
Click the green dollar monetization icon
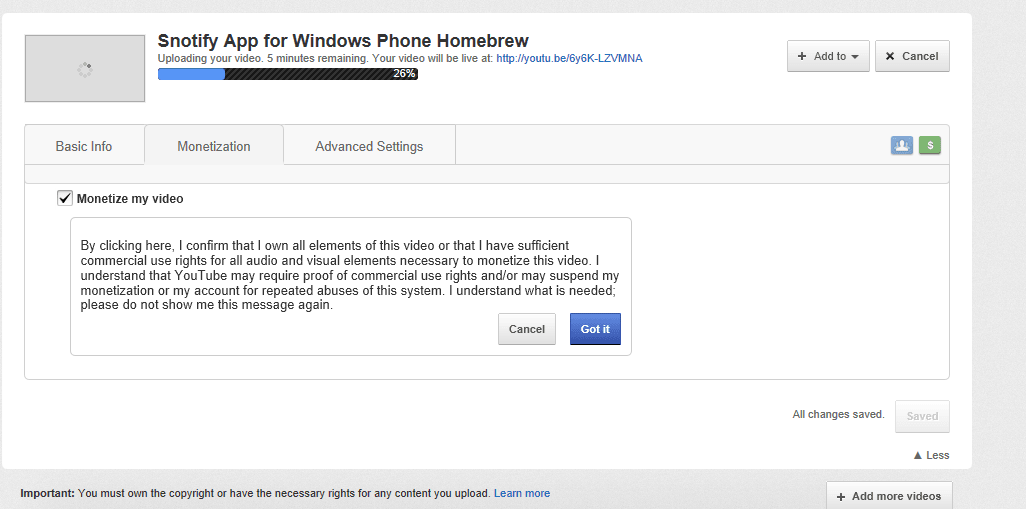tap(930, 145)
